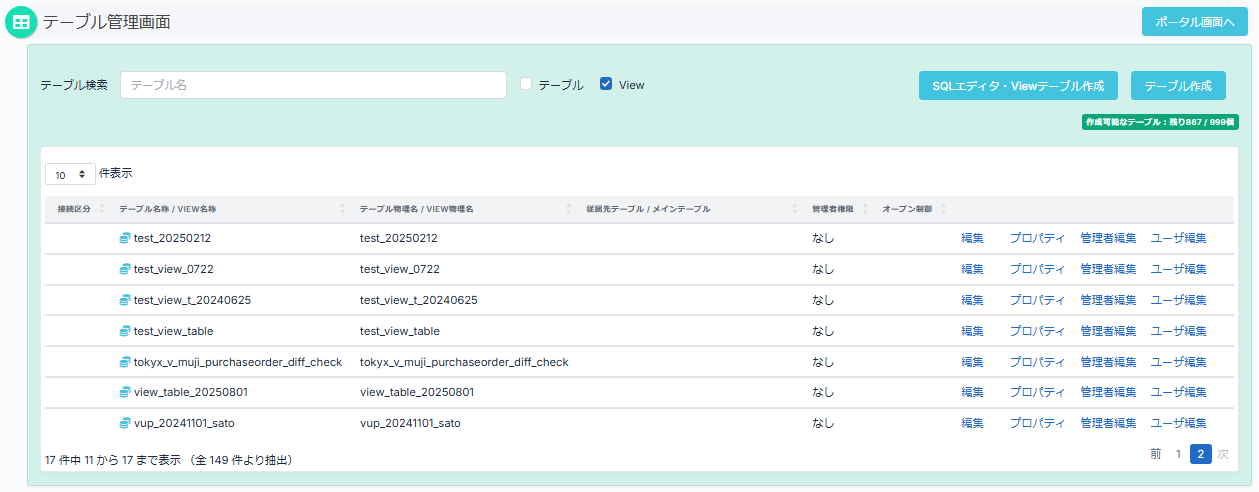
Task: Uncheck the View checkbox filter
Action: coord(606,85)
